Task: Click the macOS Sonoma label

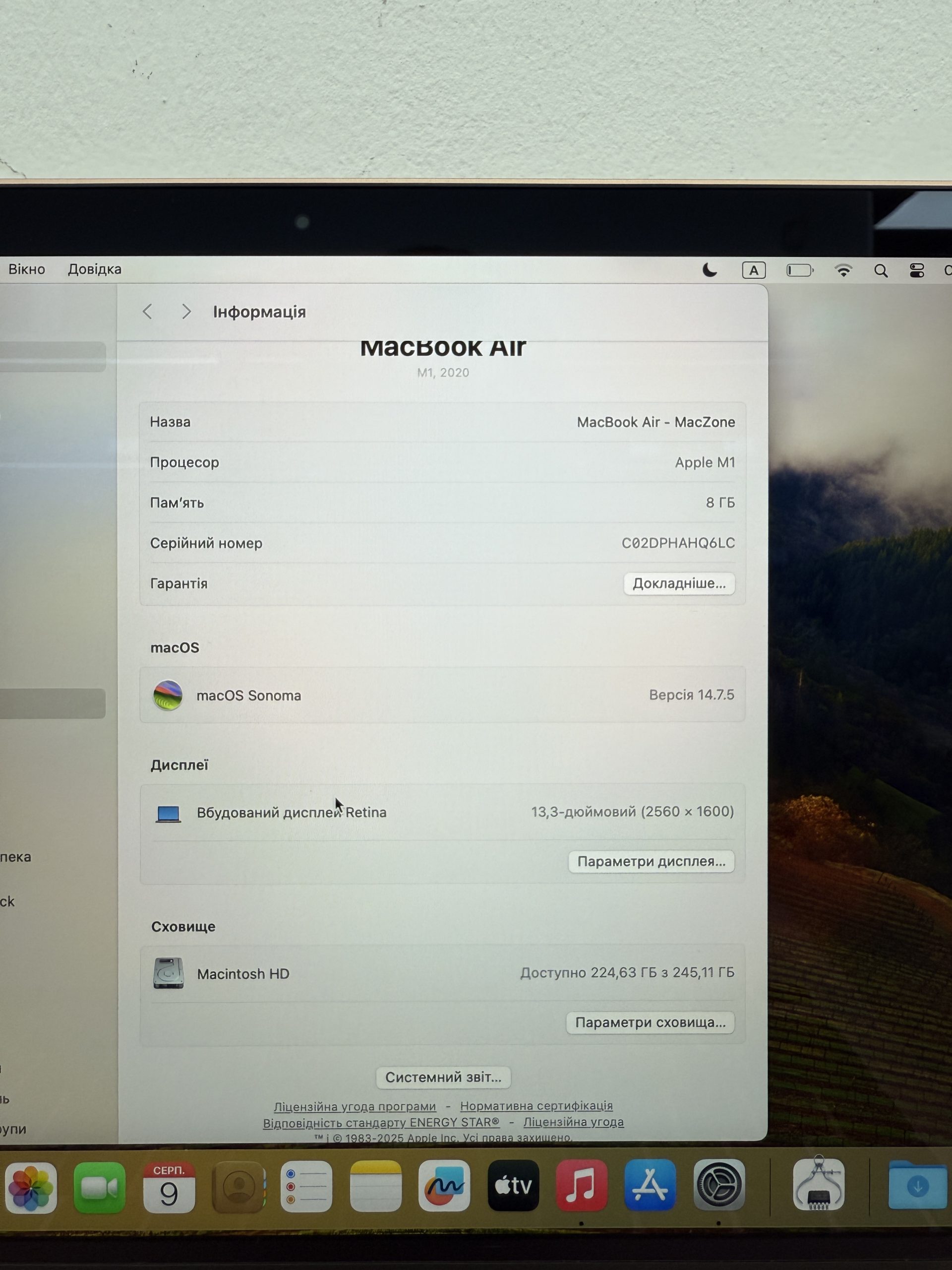Action: click(x=248, y=696)
